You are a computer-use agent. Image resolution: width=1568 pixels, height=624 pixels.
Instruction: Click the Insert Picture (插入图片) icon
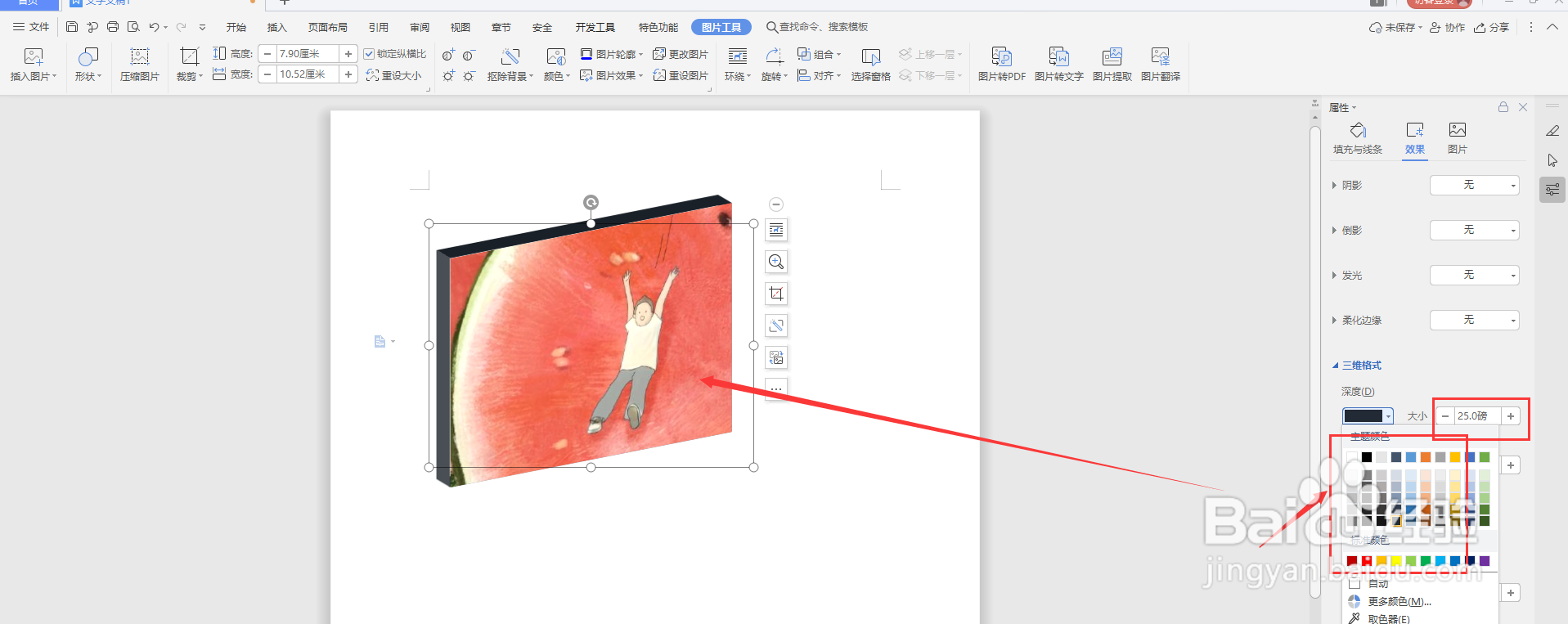click(x=34, y=57)
